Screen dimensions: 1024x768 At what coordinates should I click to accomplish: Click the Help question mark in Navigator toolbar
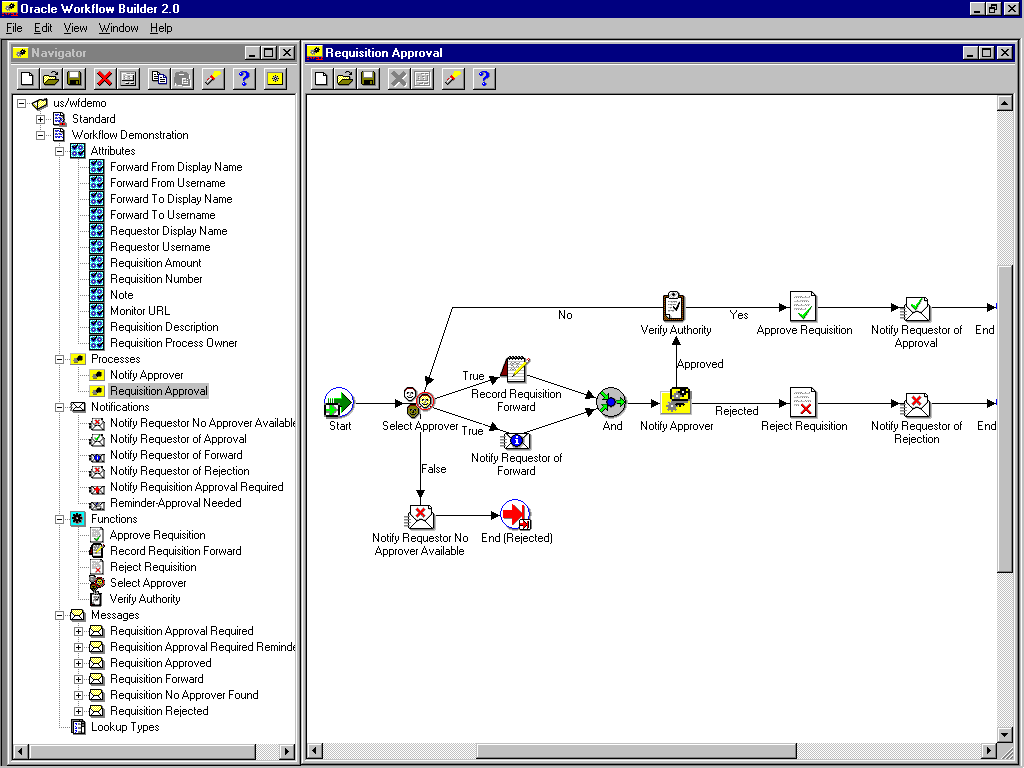pos(244,79)
